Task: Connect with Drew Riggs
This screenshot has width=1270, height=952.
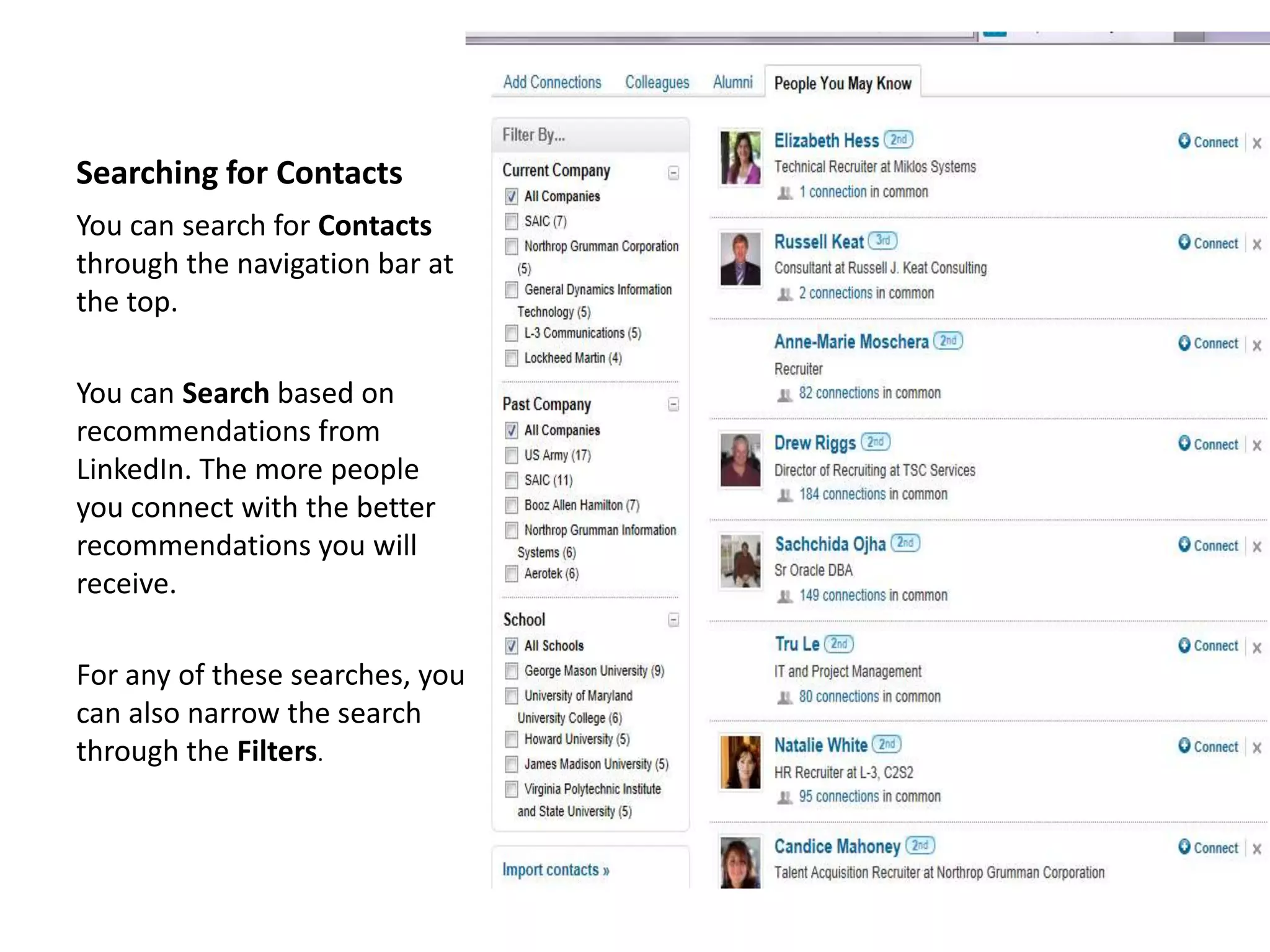Action: (x=1208, y=444)
